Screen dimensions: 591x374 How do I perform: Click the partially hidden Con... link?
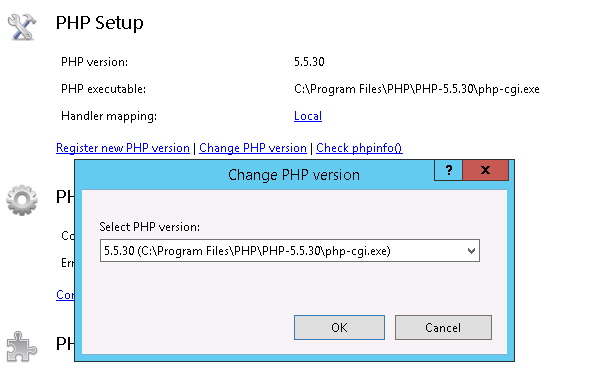[65, 294]
